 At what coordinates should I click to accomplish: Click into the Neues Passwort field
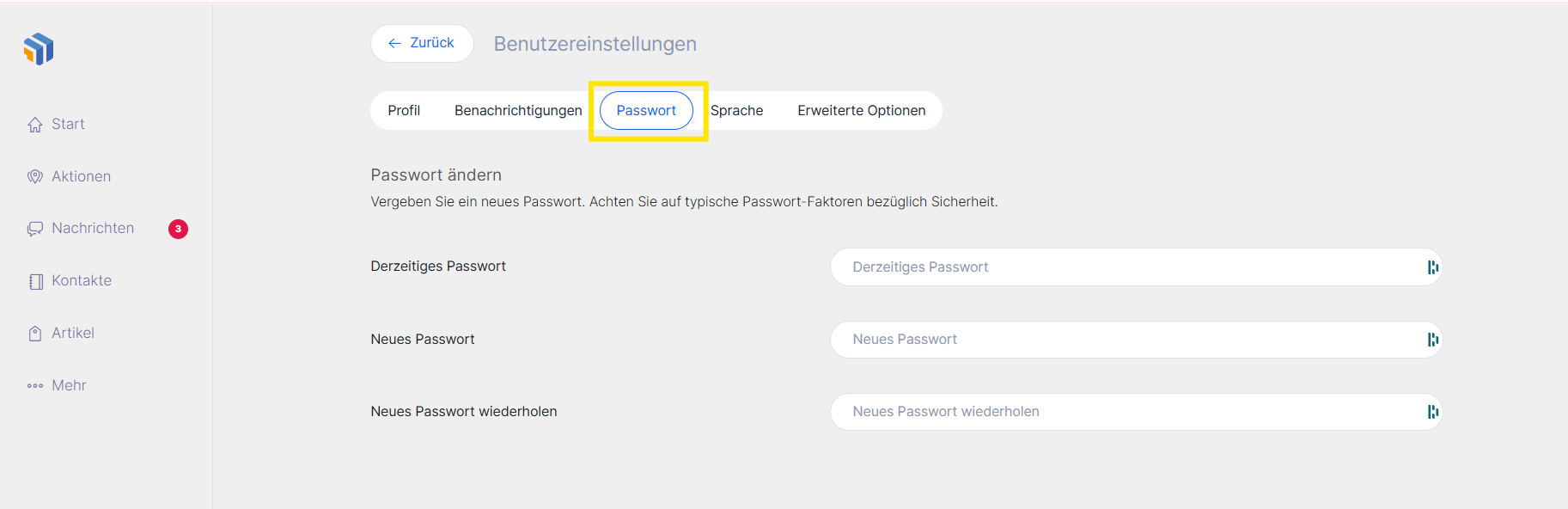coord(1117,340)
